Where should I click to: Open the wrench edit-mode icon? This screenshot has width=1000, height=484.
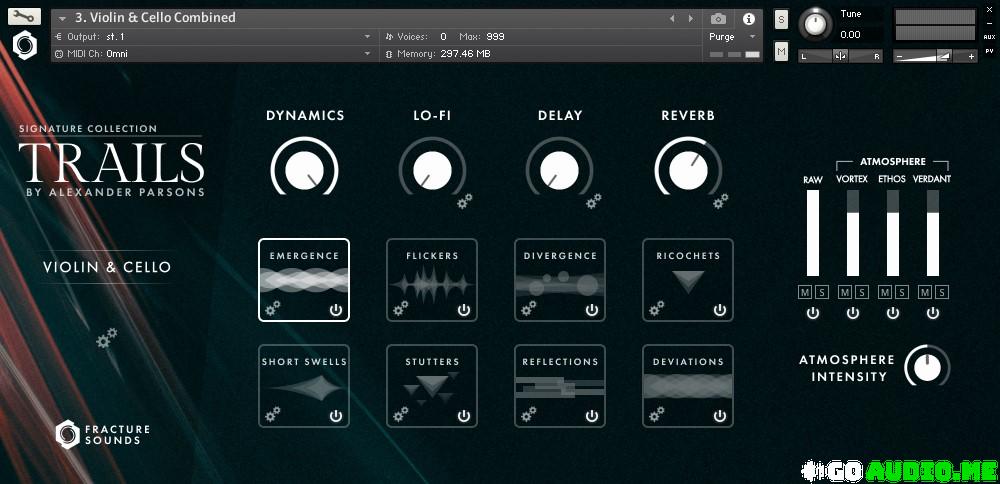pyautogui.click(x=25, y=17)
